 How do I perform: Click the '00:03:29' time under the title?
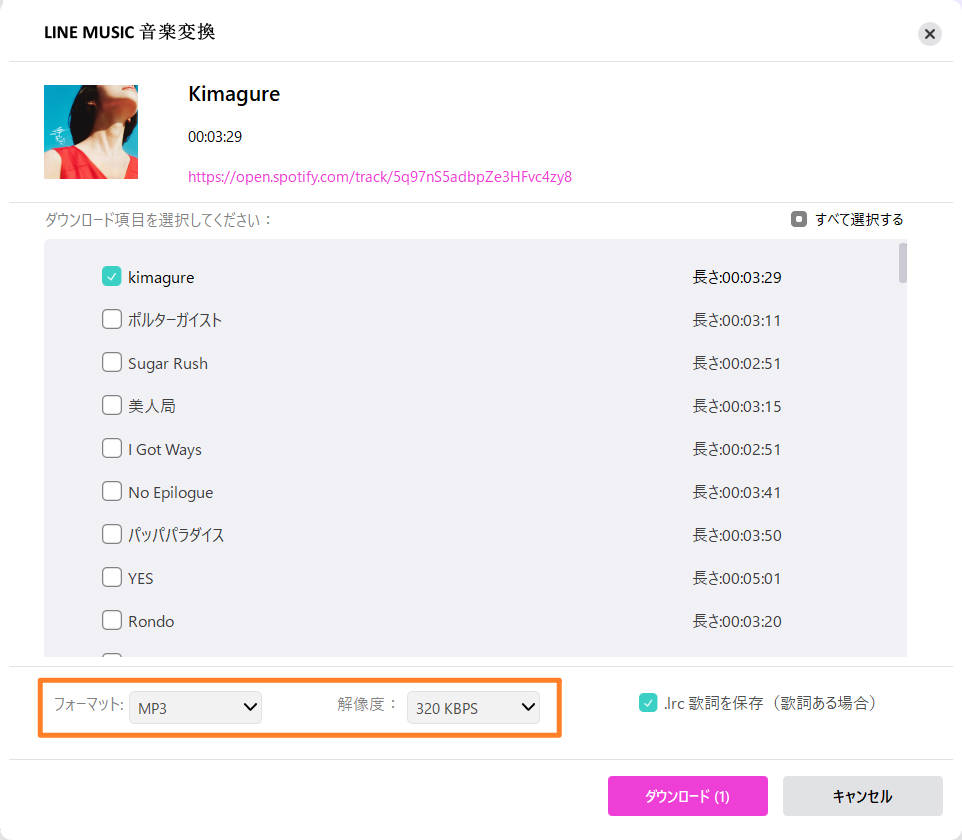[x=215, y=136]
